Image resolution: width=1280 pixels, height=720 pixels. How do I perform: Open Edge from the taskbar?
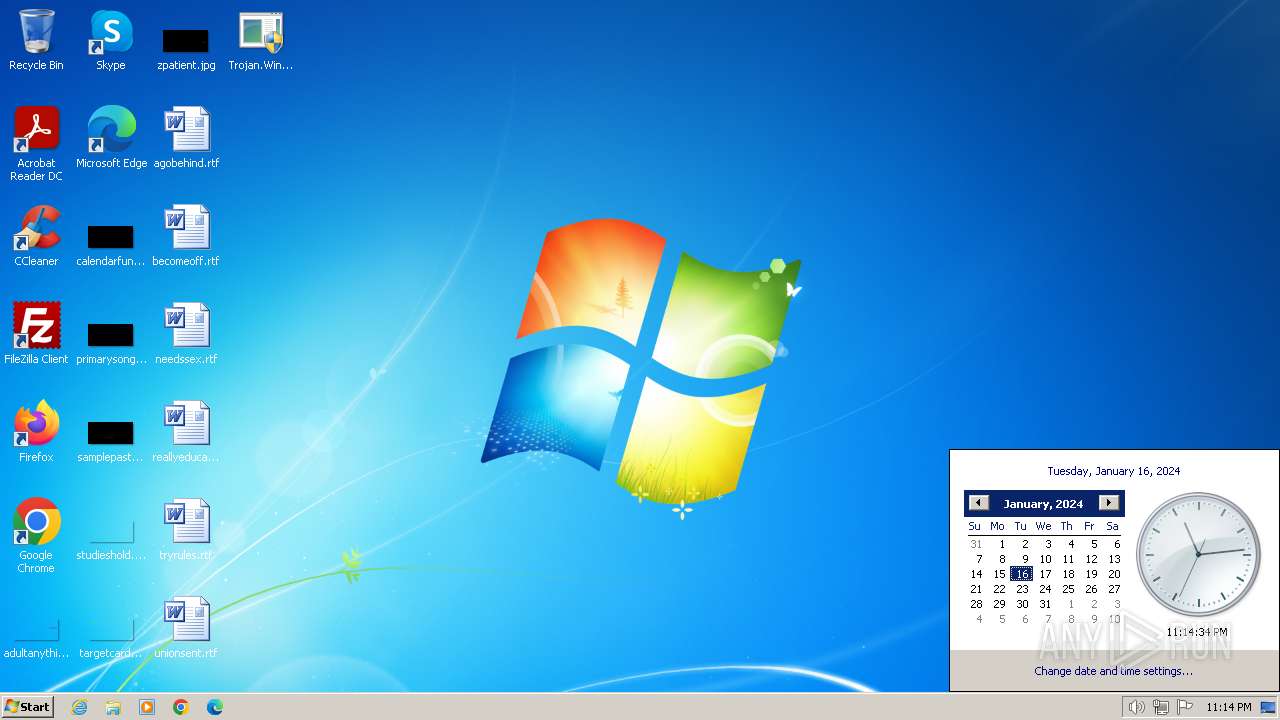point(215,707)
